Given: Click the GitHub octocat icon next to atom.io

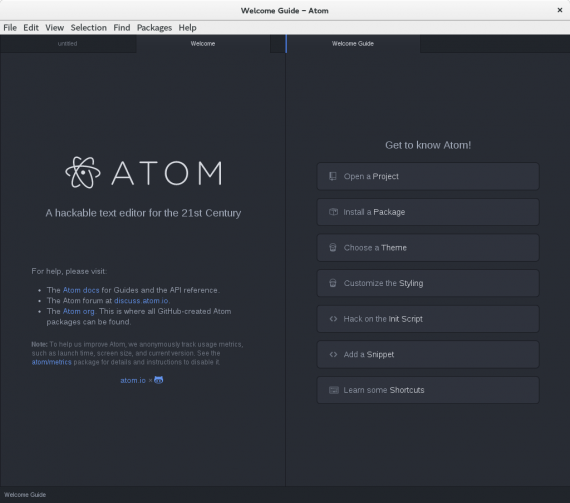Looking at the screenshot, I should [158, 380].
